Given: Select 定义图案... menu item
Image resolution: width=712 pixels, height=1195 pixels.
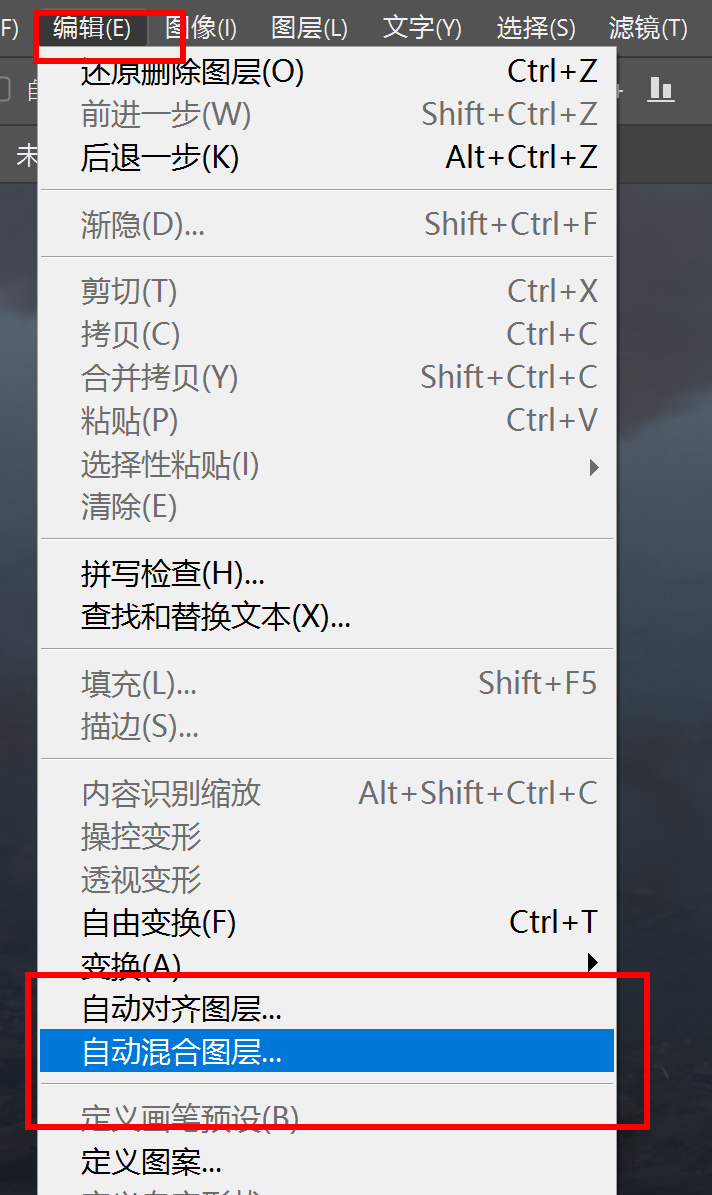Looking at the screenshot, I should pos(152,1162).
